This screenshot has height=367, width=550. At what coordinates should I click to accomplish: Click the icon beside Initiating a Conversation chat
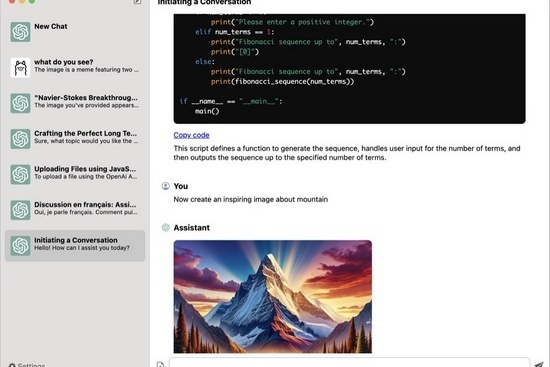pyautogui.click(x=20, y=246)
